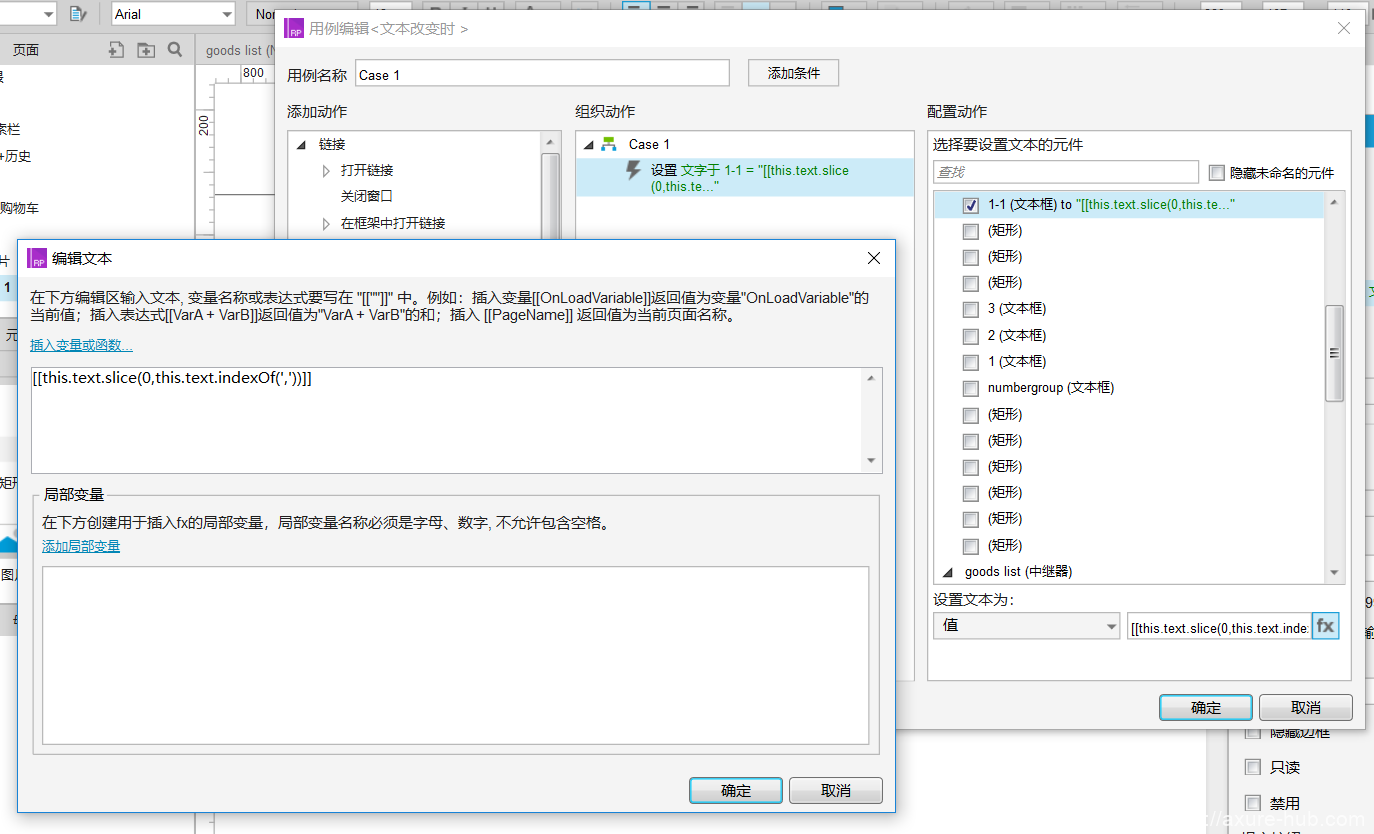Toggle the 只读 checkbox in background window
Screen dimensions: 1374x834
point(1252,767)
